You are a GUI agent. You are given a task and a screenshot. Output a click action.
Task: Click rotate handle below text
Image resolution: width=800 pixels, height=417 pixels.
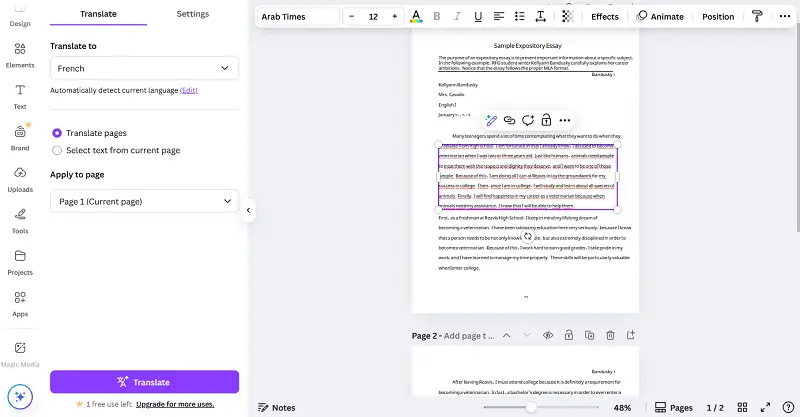[x=528, y=236]
